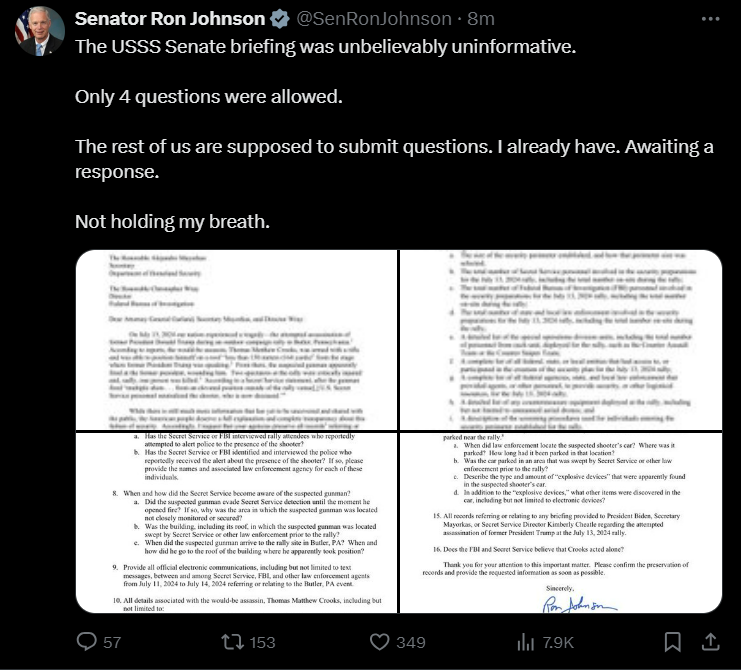Click the Senator Ron Johnson display name
741x670 pixels.
[x=170, y=19]
